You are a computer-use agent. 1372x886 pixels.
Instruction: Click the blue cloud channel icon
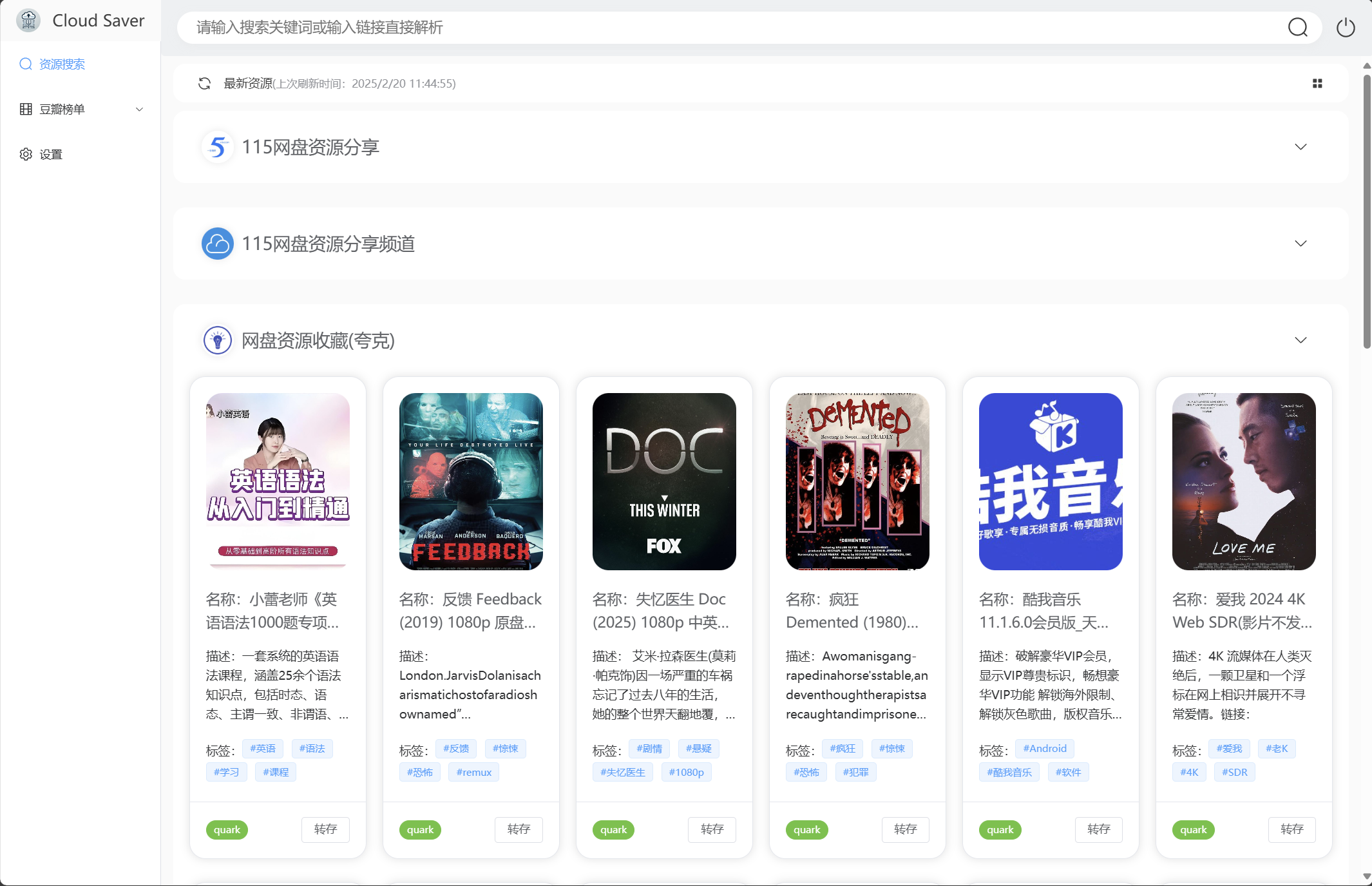pyautogui.click(x=218, y=244)
